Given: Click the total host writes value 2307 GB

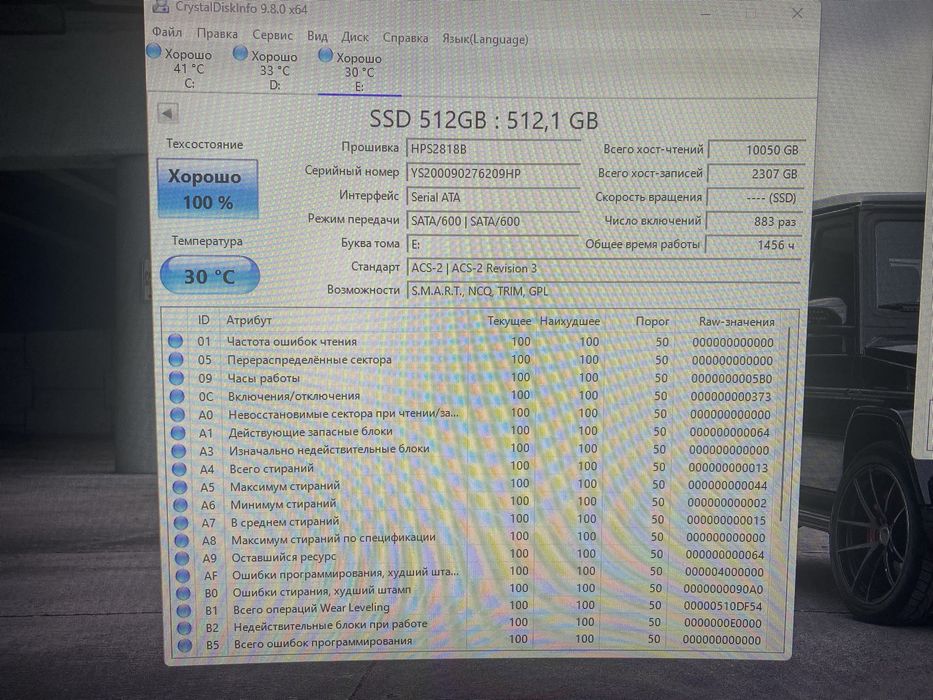Looking at the screenshot, I should tap(756, 174).
